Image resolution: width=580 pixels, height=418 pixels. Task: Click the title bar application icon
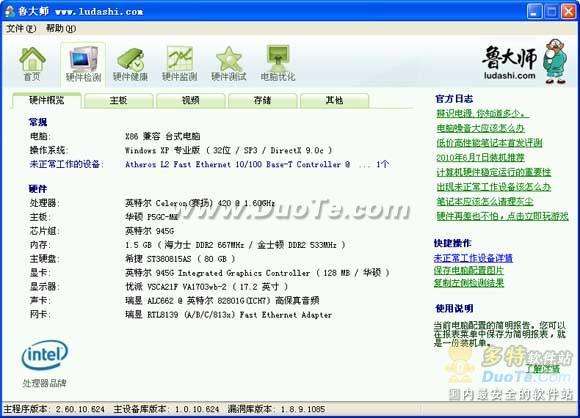point(10,11)
